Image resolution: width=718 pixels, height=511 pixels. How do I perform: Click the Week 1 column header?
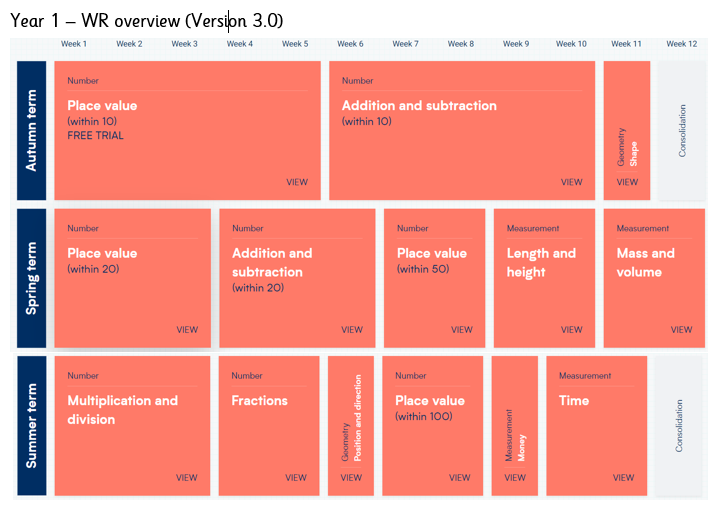coord(74,44)
